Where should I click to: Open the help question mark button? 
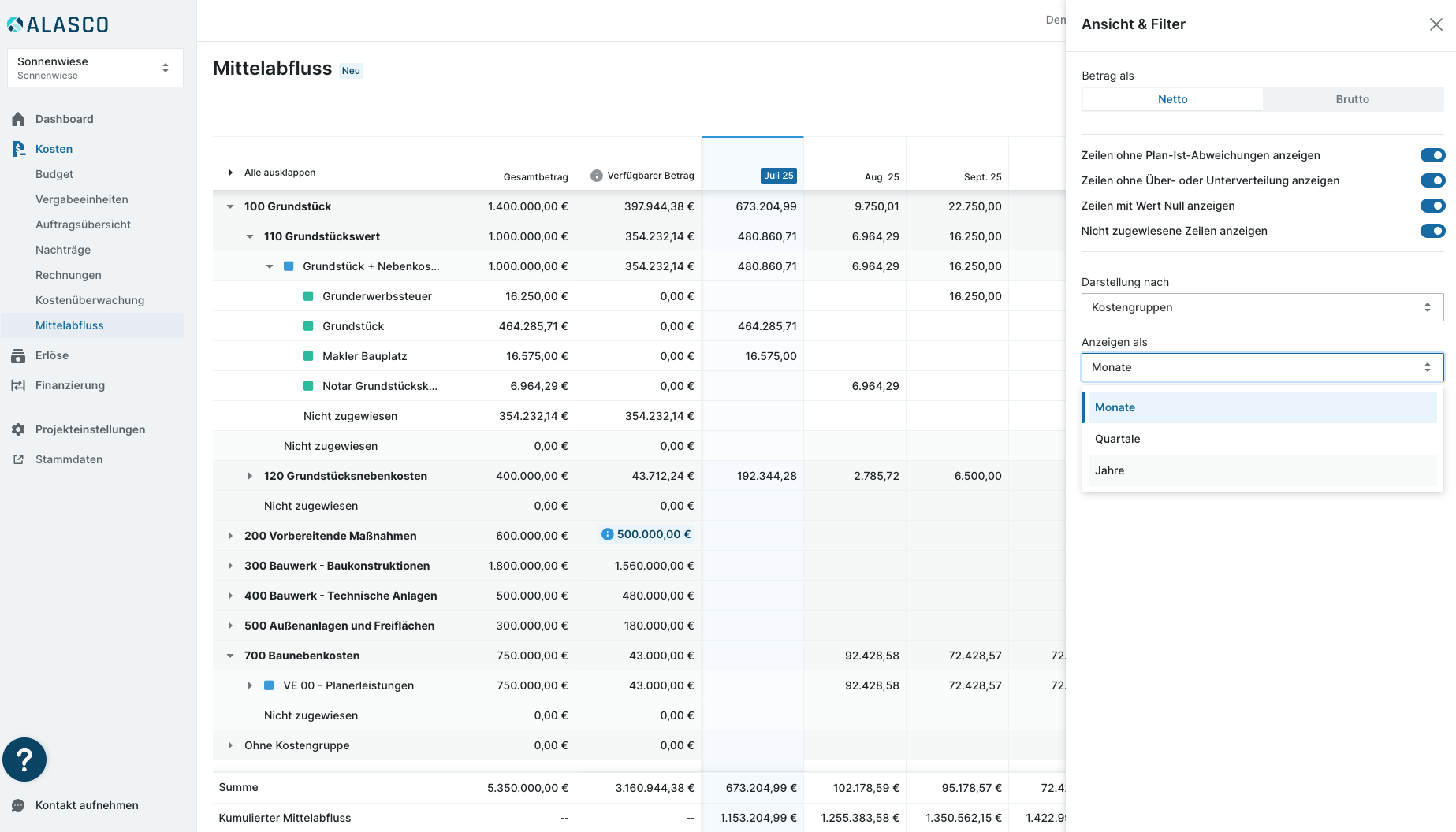24,760
